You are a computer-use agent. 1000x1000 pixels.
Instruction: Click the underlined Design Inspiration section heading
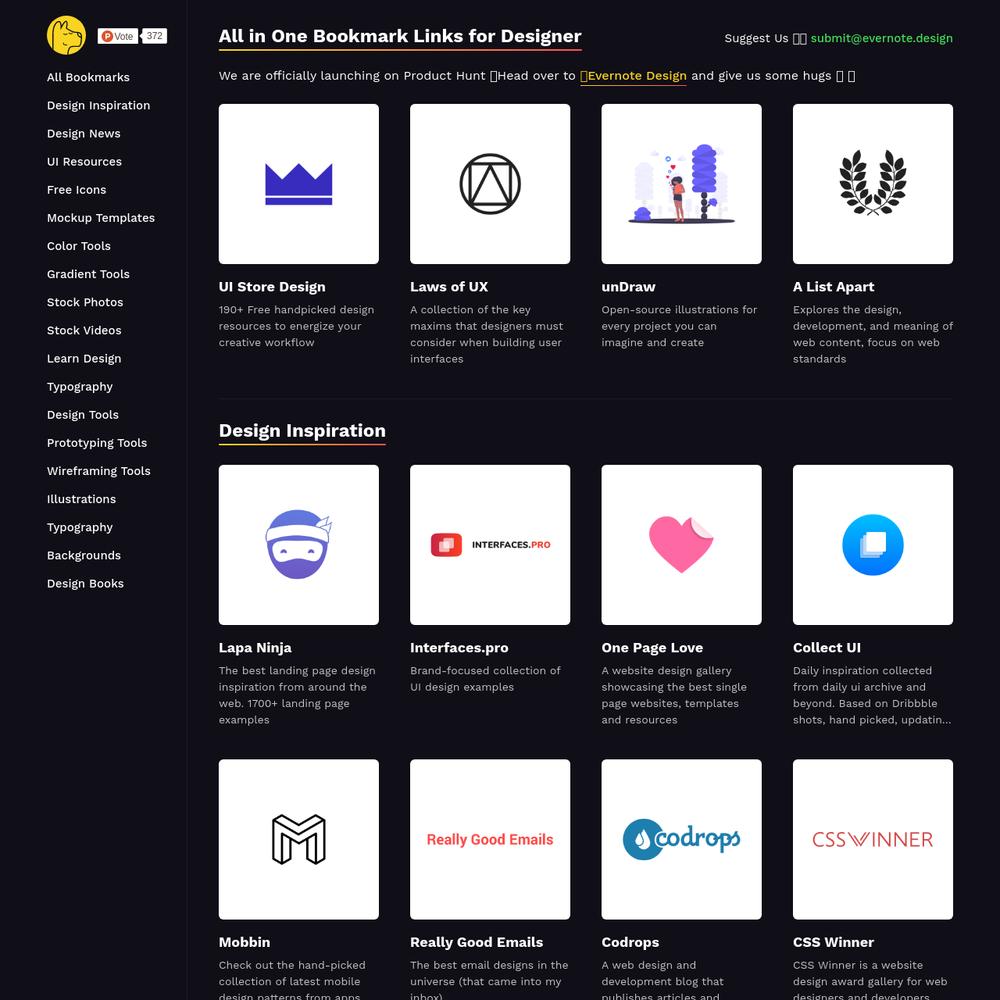point(302,431)
